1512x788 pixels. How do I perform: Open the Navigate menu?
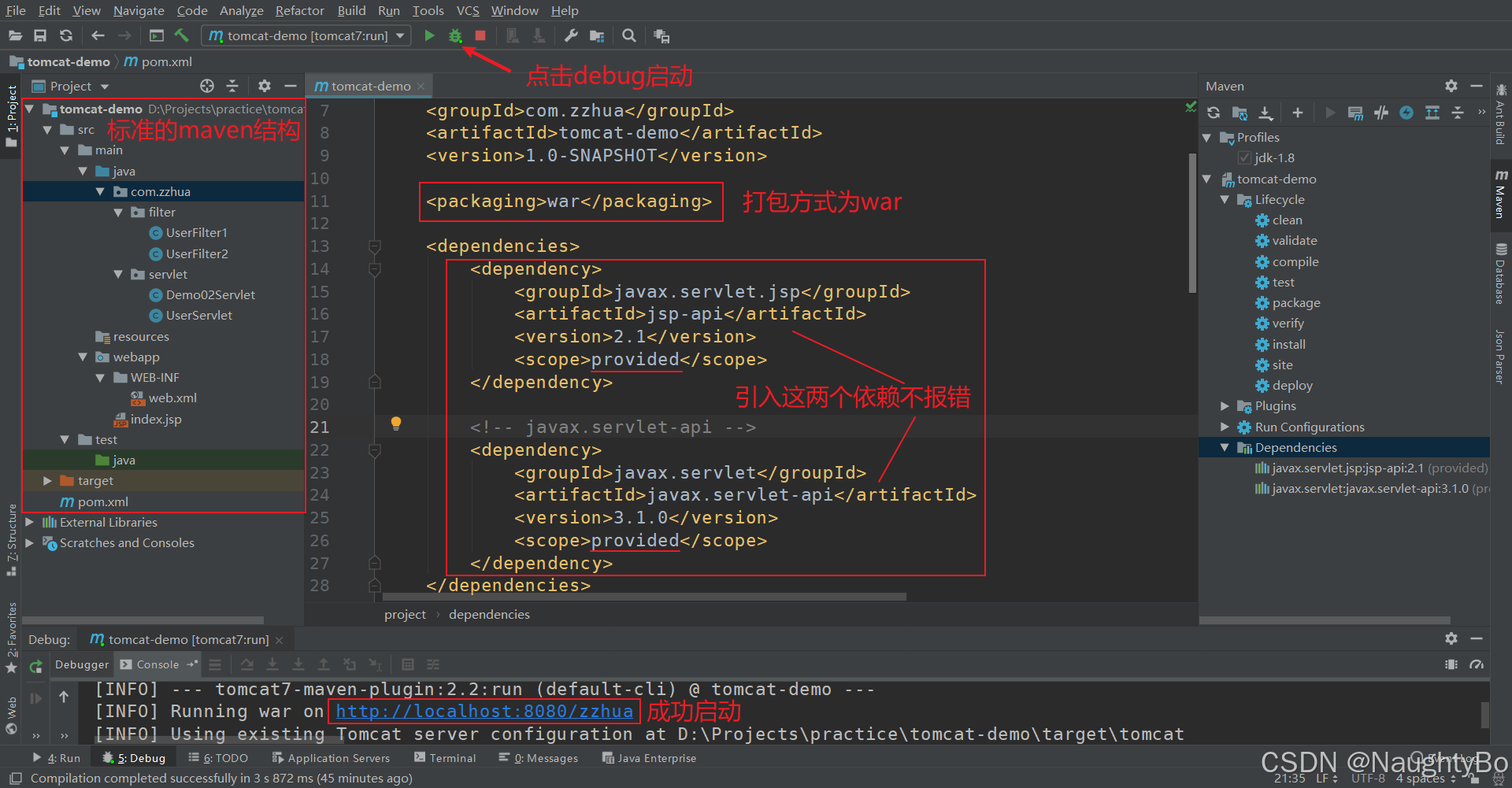(x=139, y=10)
